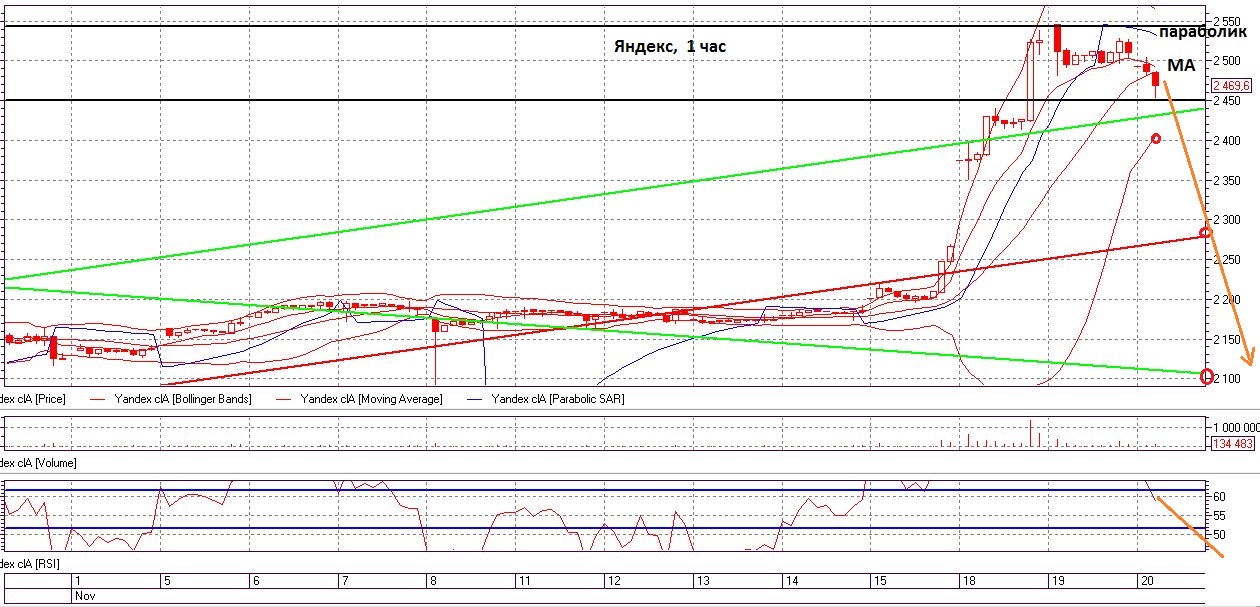Select date 13 on the time axis
Image resolution: width=1260 pixels, height=607 pixels.
702,580
